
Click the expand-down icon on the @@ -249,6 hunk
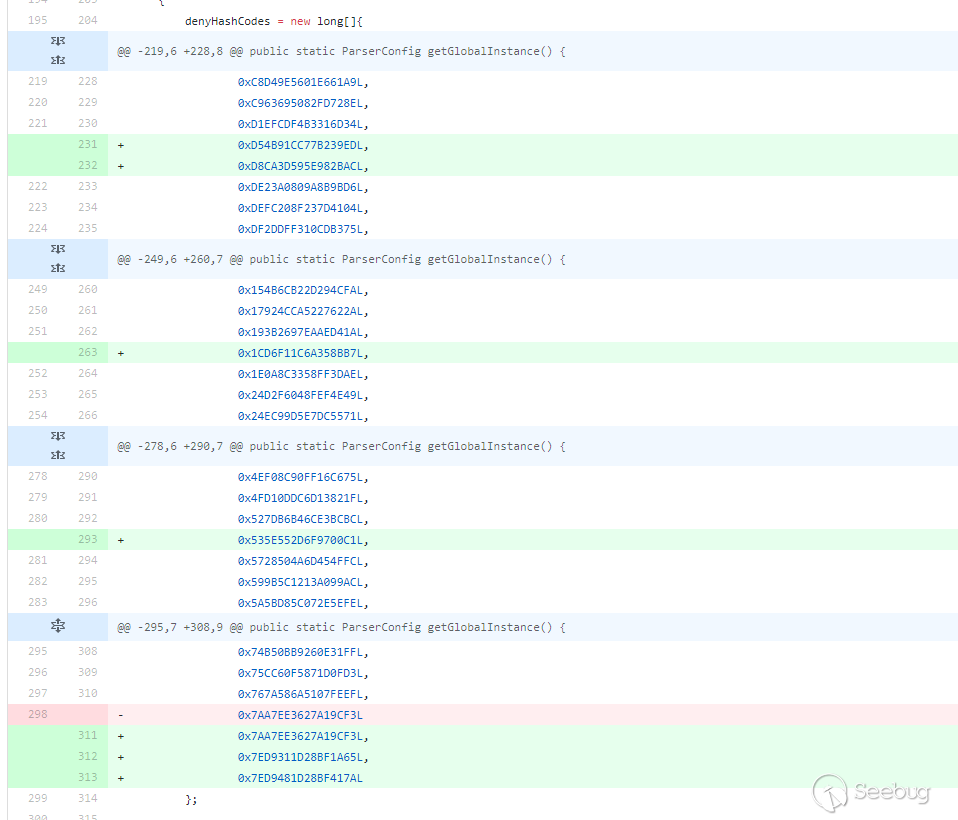[57, 248]
